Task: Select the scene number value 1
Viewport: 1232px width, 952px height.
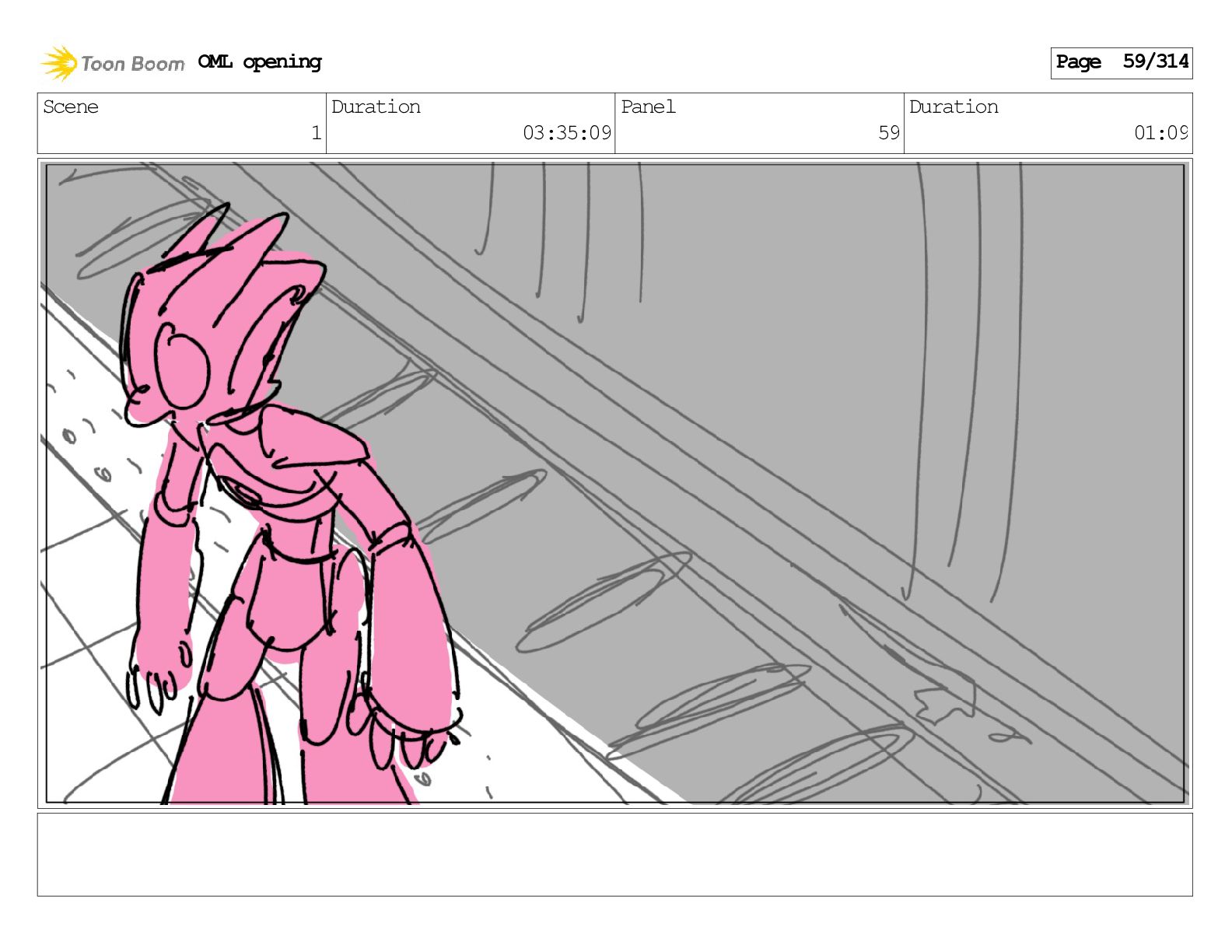Action: pos(316,133)
